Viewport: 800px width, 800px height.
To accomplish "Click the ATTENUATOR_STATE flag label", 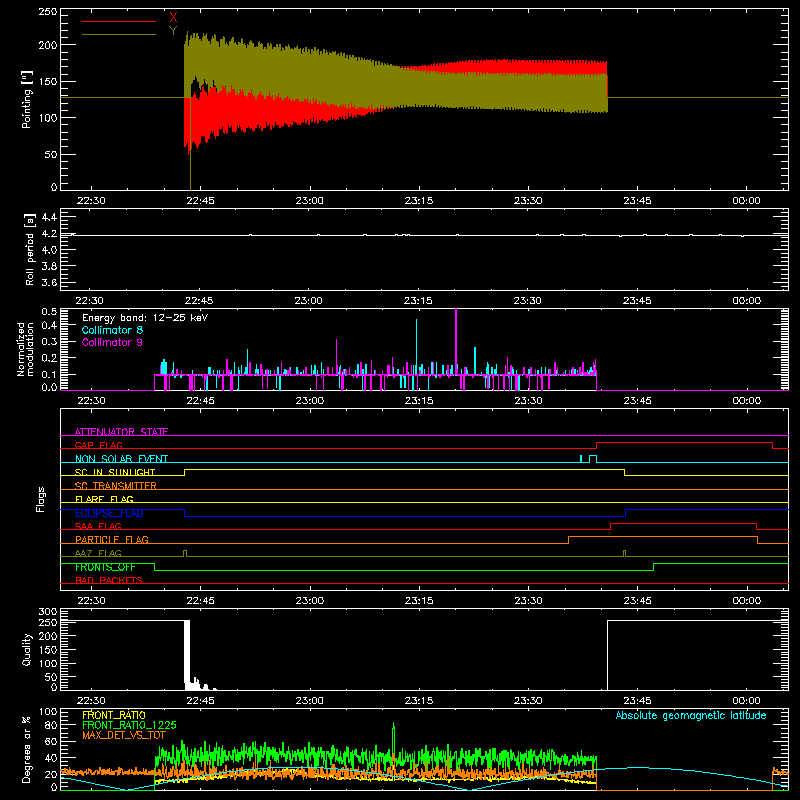I will coord(121,432).
